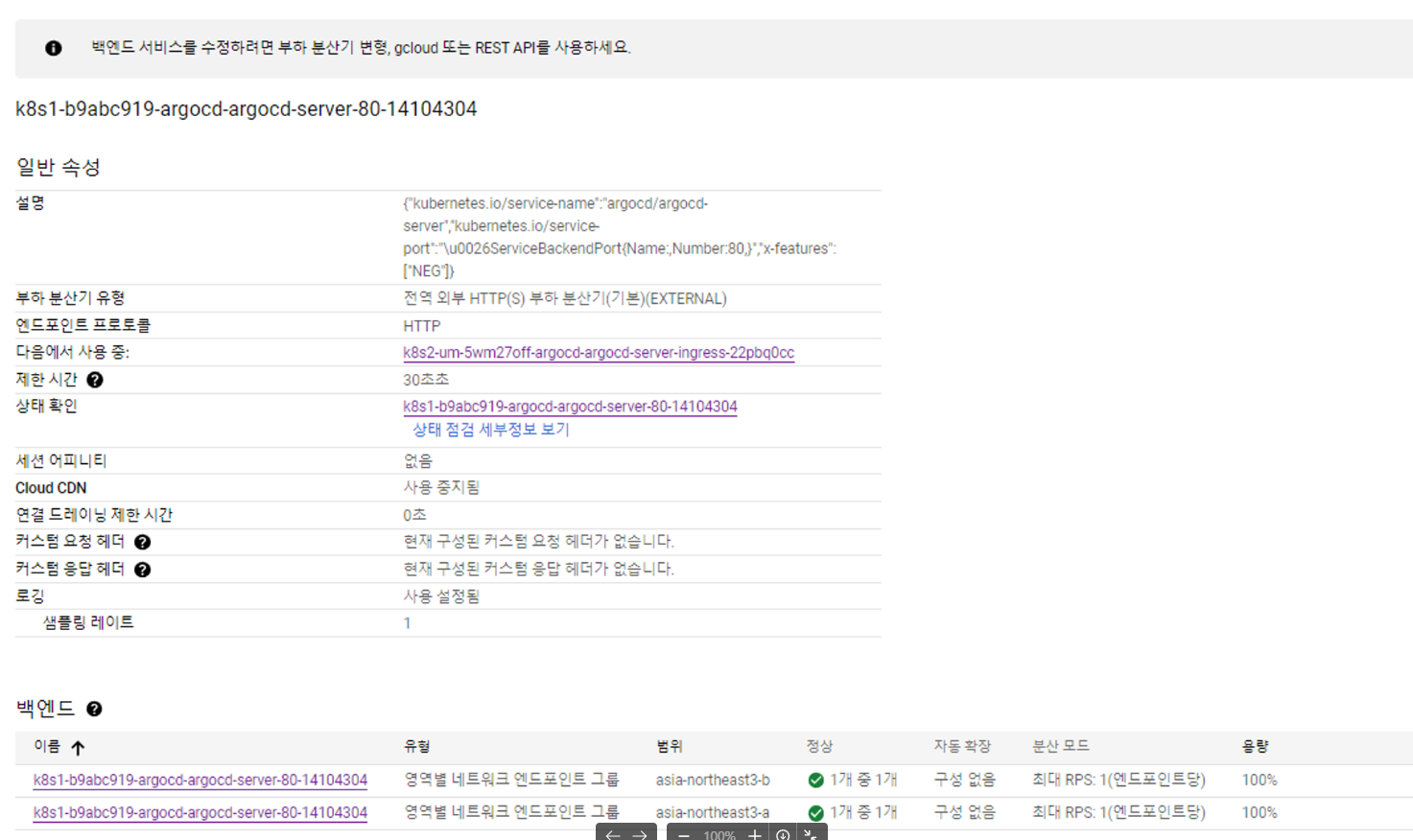Click the 유형 column header
The height and width of the screenshot is (840, 1413).
click(x=417, y=746)
